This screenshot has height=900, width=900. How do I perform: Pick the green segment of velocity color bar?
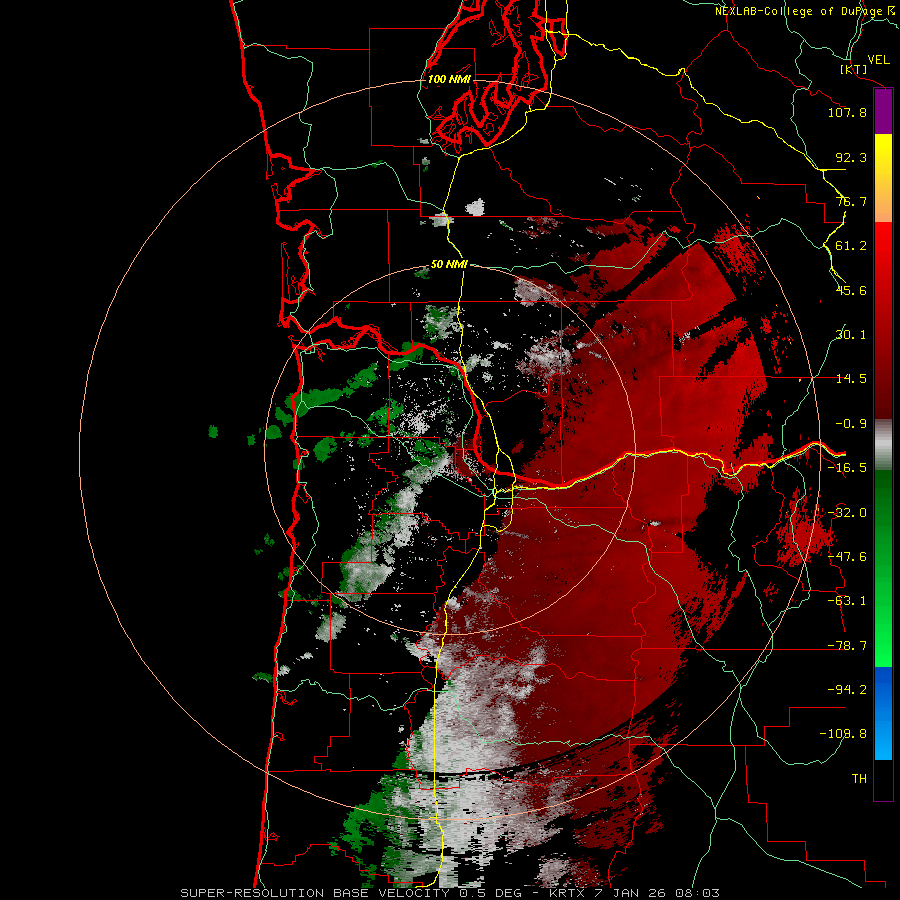883,568
